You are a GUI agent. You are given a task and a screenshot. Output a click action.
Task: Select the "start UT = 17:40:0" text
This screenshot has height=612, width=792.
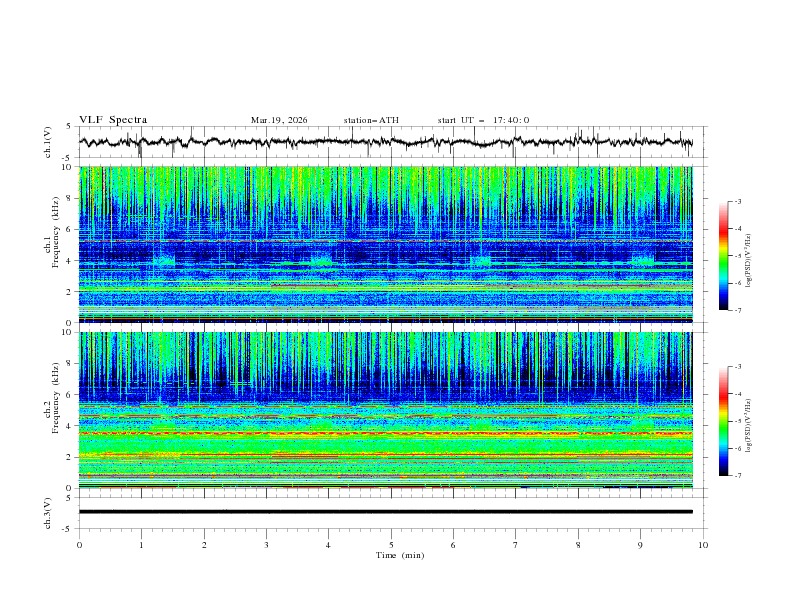coord(483,120)
